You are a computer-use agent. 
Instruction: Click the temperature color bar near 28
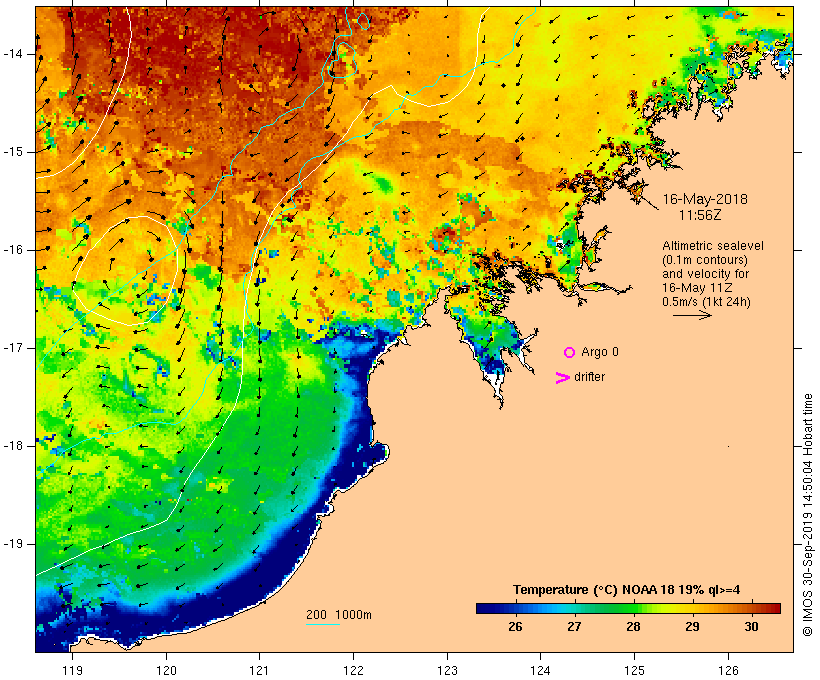coord(633,608)
